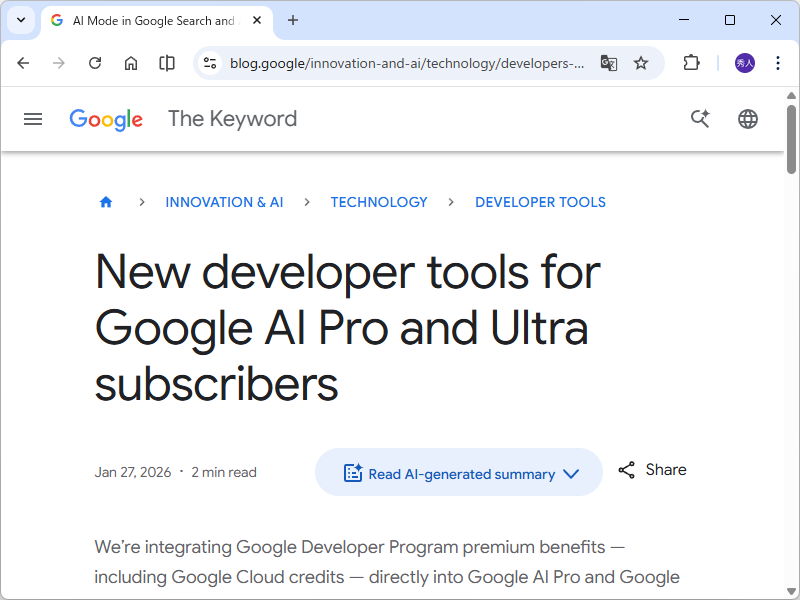Click the Share button
Screen dimensions: 800x600
click(x=652, y=470)
